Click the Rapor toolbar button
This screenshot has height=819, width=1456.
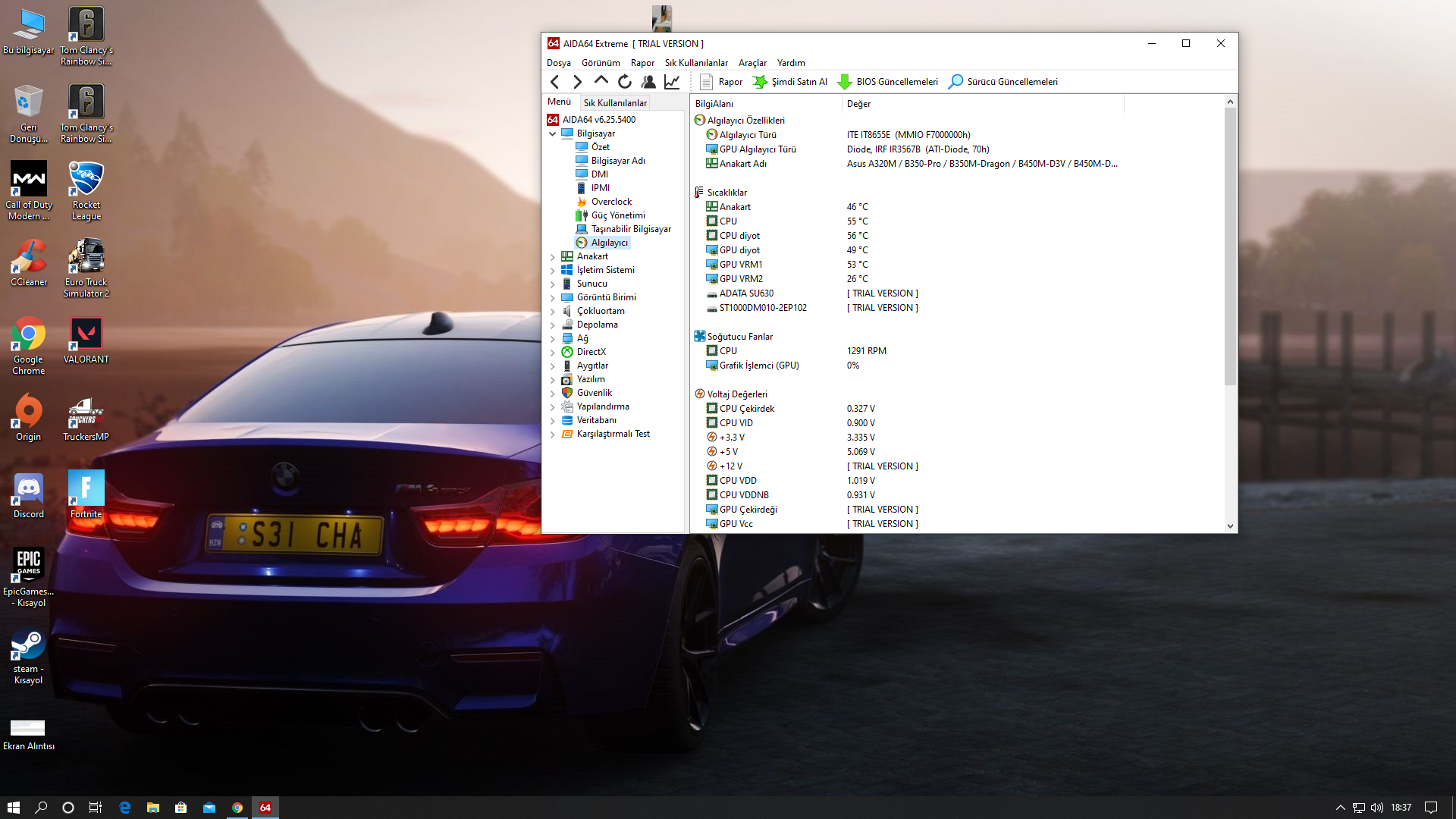pos(721,82)
